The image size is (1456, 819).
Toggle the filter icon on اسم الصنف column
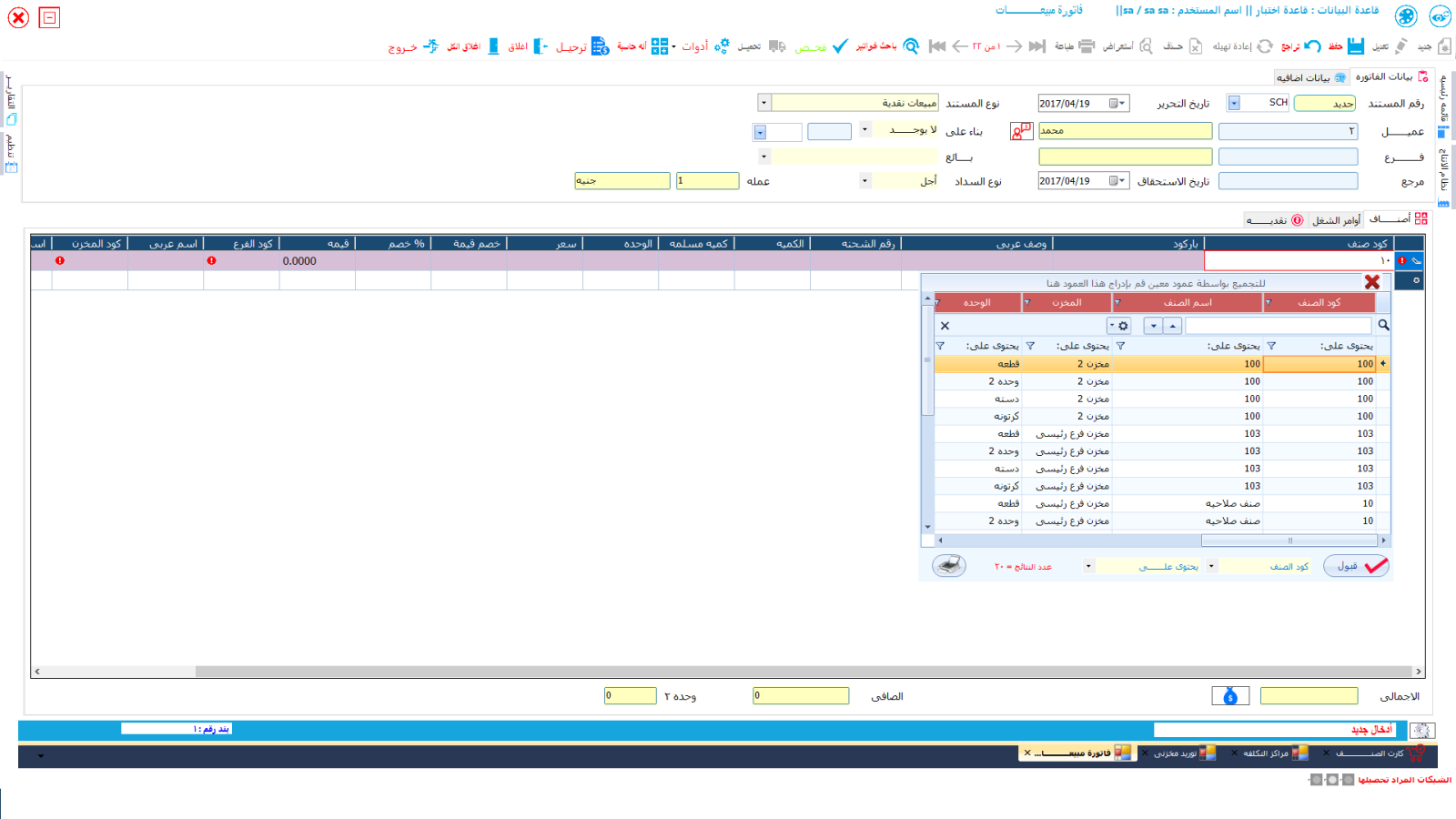(x=1117, y=303)
